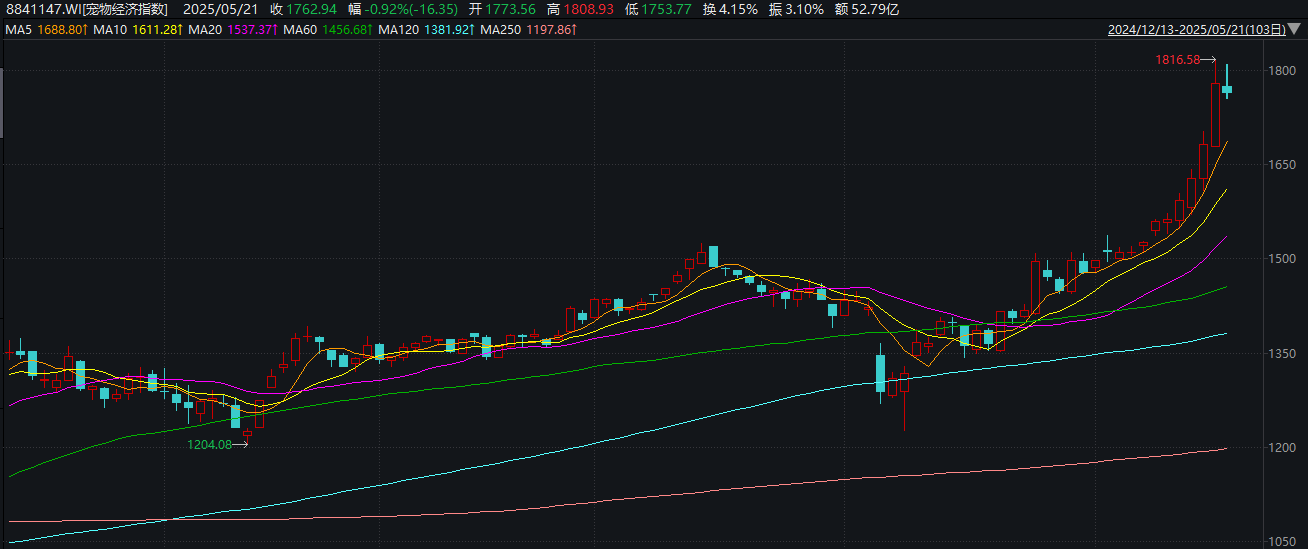Click the 1800 price axis label
The width and height of the screenshot is (1308, 549).
click(x=1282, y=71)
